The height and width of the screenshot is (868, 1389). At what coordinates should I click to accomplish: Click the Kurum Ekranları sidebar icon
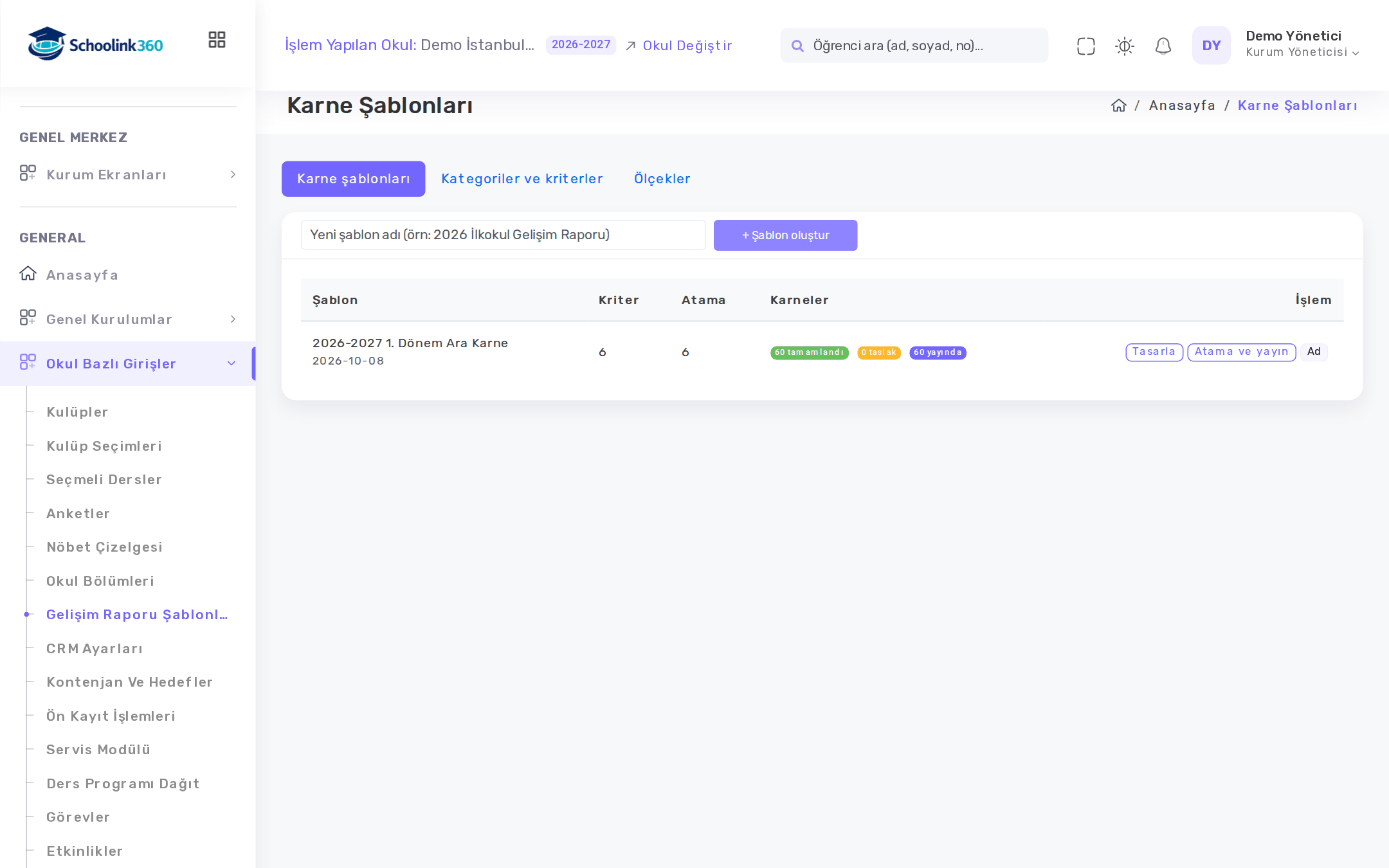click(28, 173)
